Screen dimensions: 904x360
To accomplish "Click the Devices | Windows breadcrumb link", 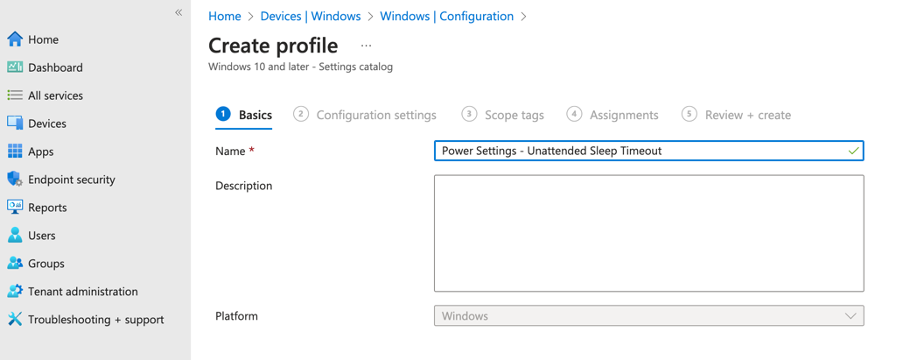I will [x=310, y=16].
